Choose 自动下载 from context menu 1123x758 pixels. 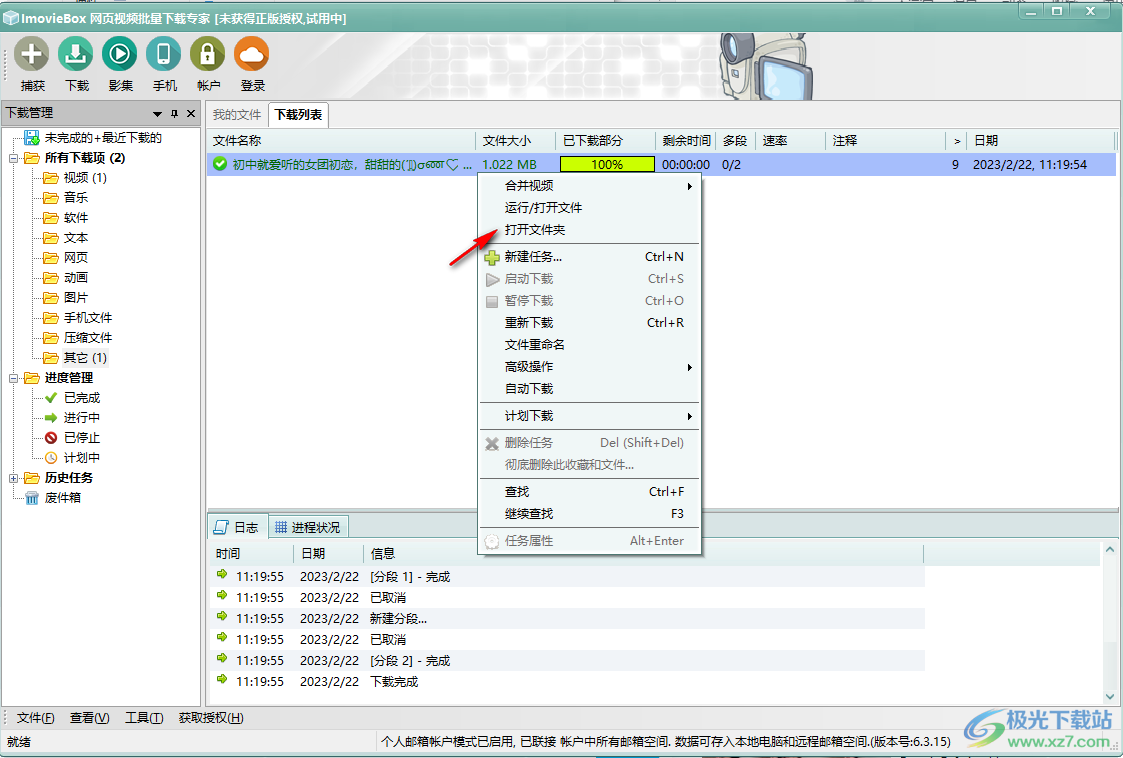coord(589,389)
